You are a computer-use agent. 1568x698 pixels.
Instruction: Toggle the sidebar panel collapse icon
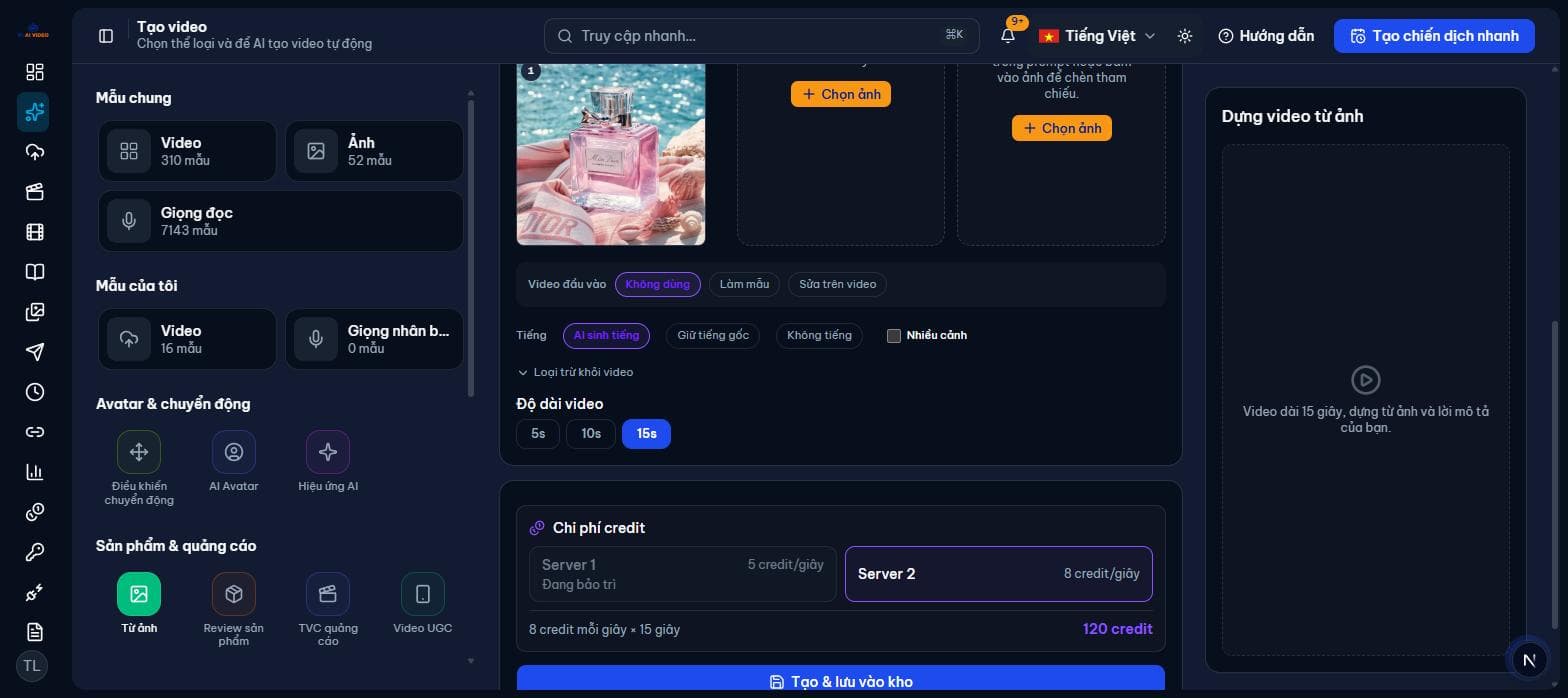[106, 36]
